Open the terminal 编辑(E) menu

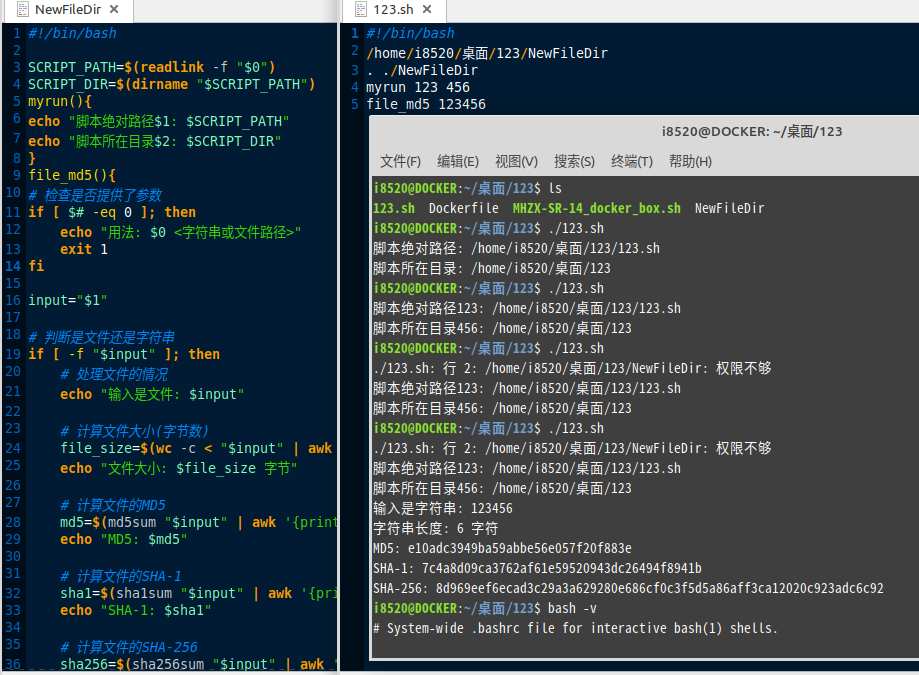click(458, 161)
